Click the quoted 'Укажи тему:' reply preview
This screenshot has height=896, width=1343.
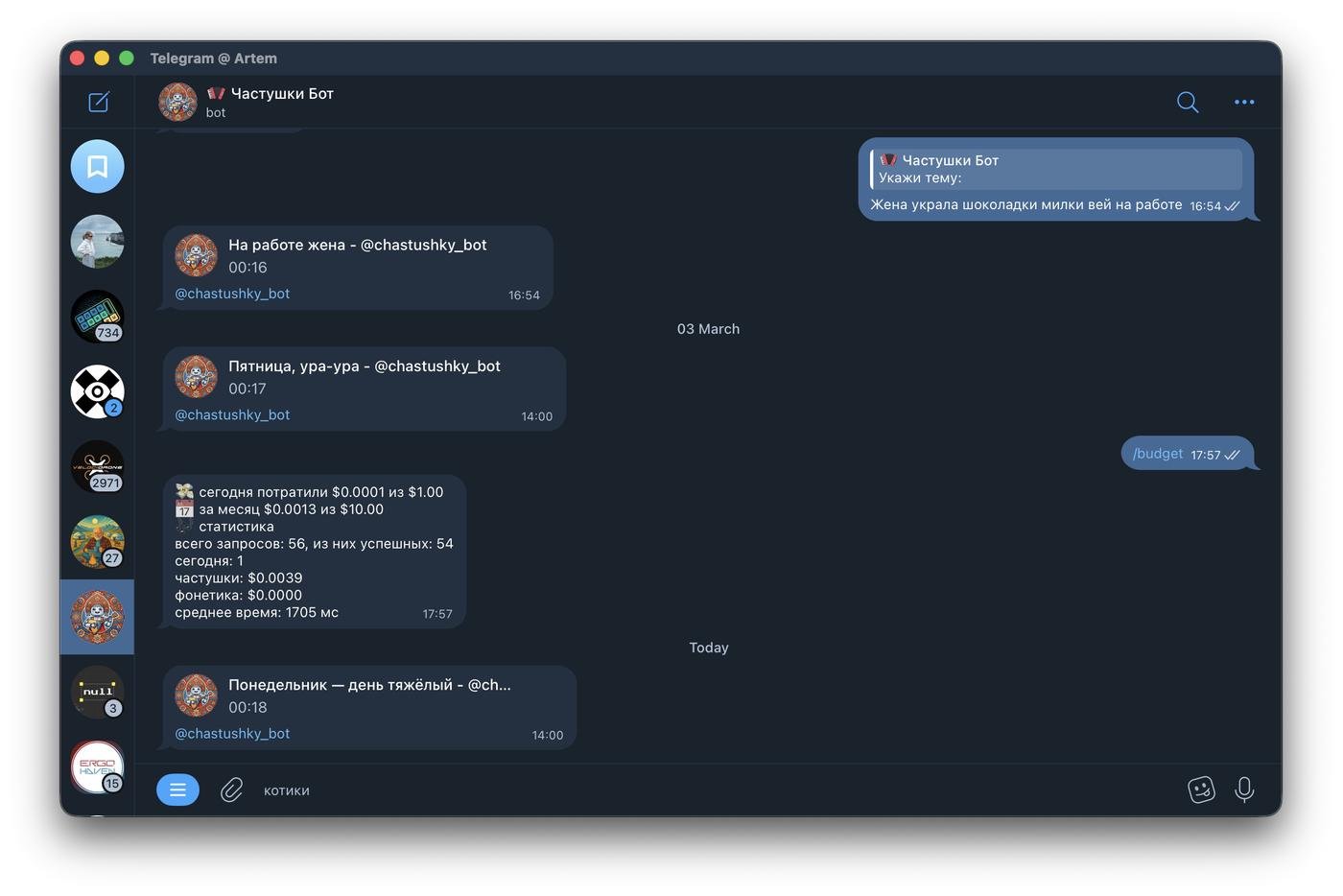(1055, 169)
